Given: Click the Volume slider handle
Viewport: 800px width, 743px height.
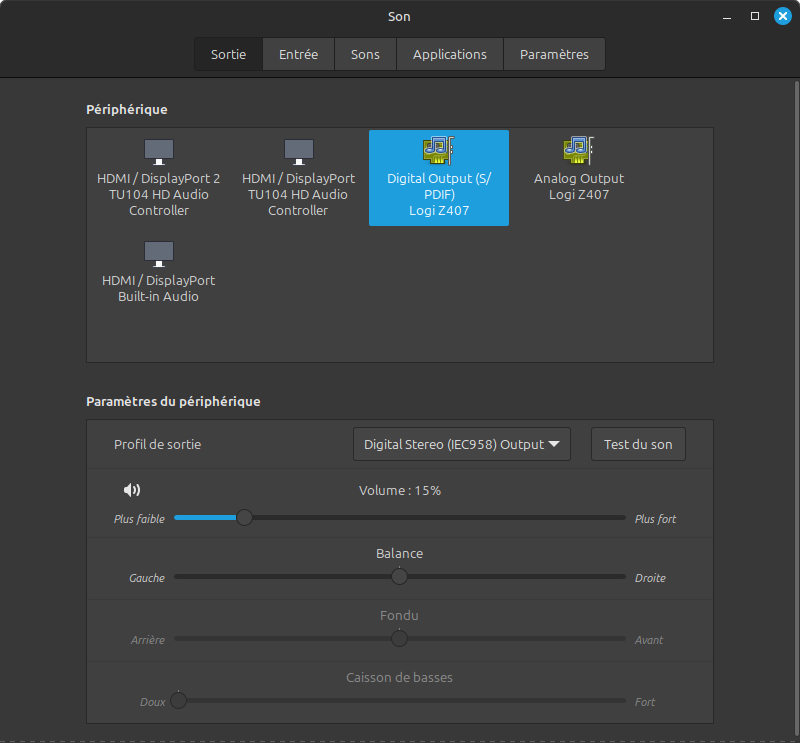Looking at the screenshot, I should coord(244,518).
